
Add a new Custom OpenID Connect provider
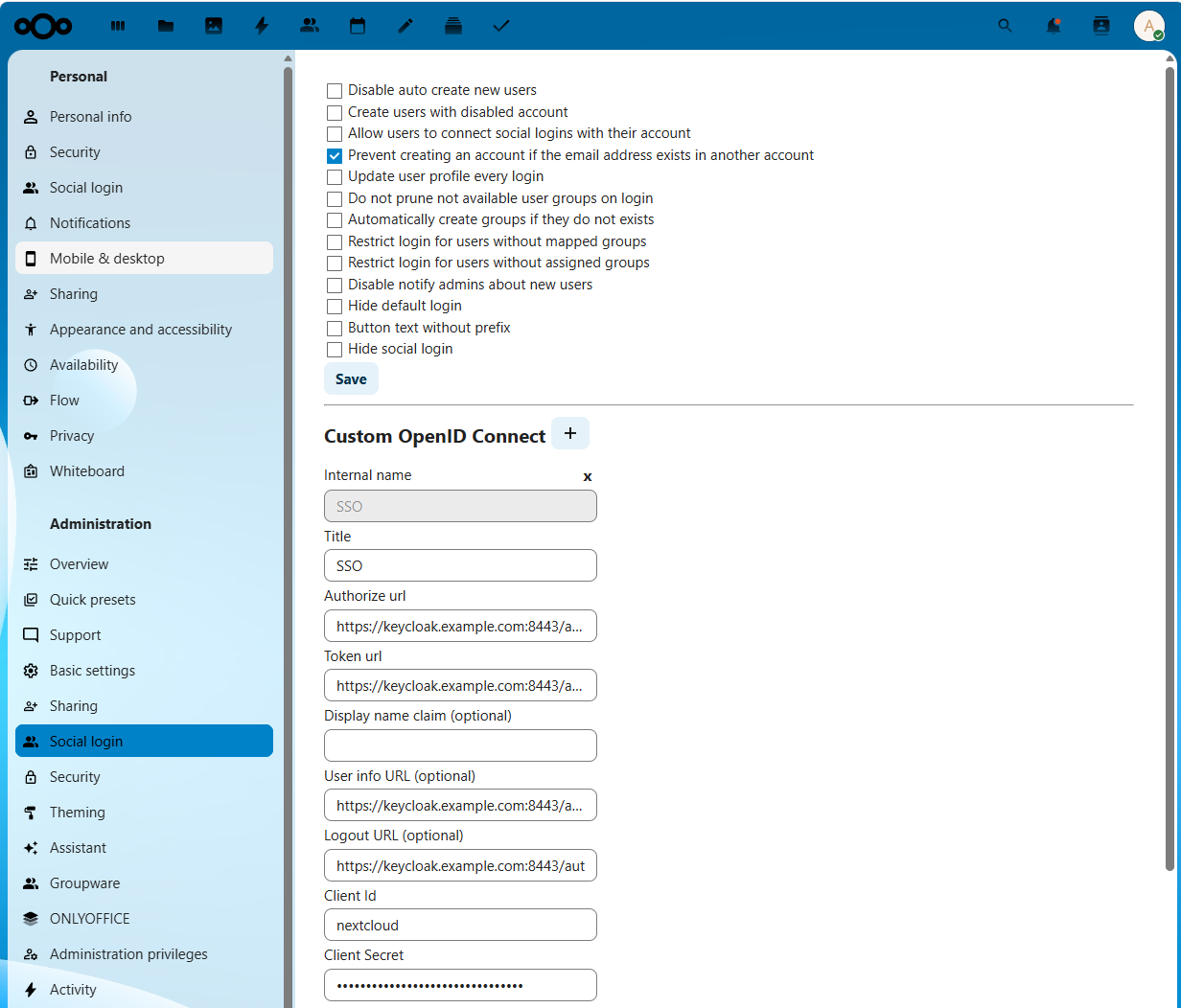pyautogui.click(x=570, y=433)
